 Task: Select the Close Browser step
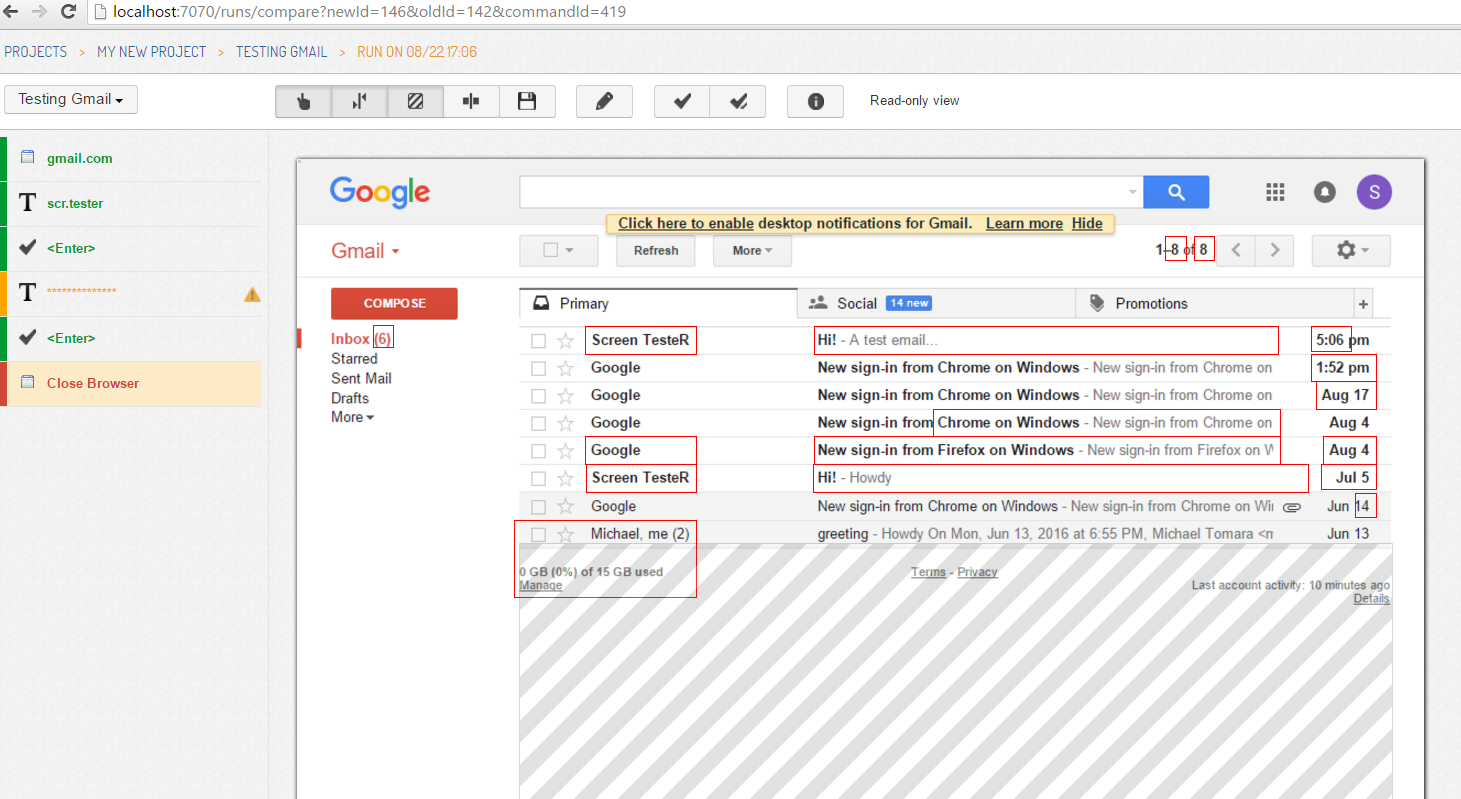coord(130,383)
